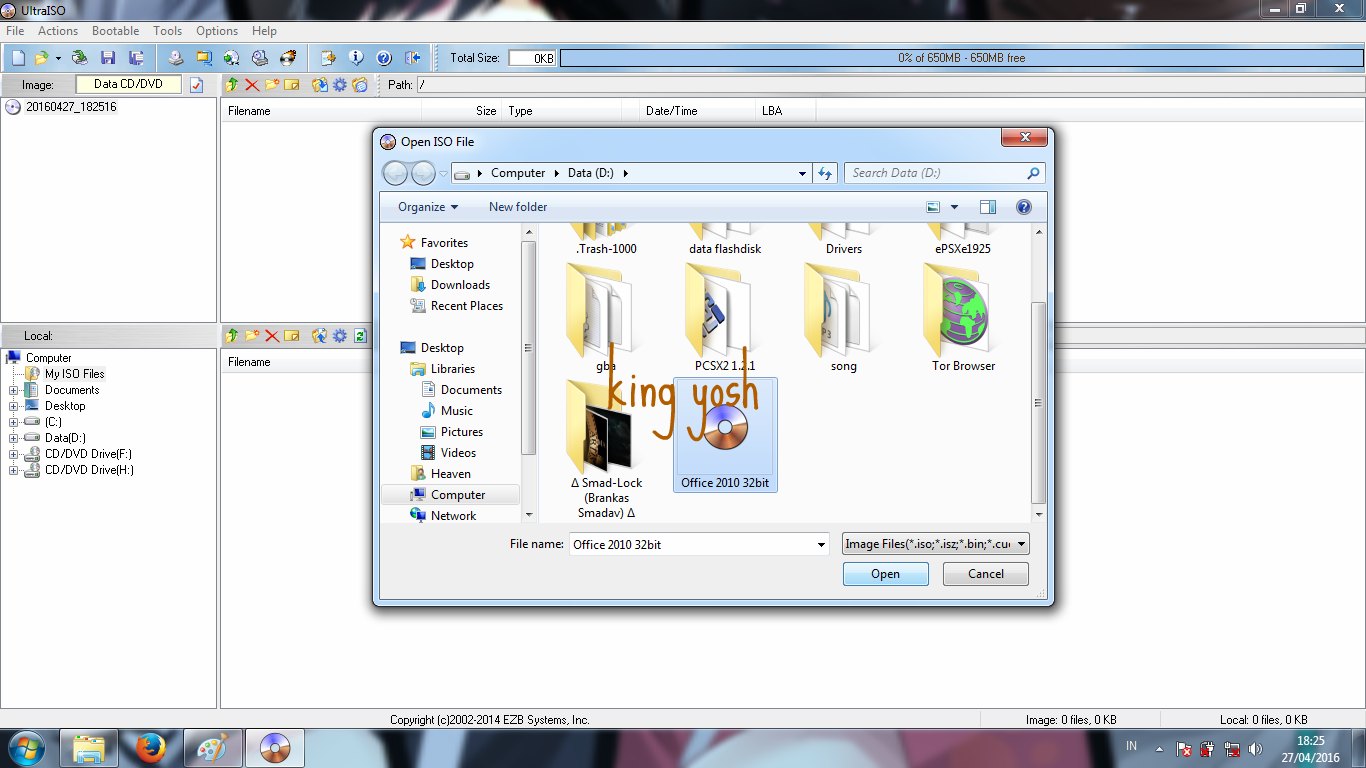Click the Up arrow icon in Image pane toolbar
The image size is (1366, 768).
click(x=232, y=85)
